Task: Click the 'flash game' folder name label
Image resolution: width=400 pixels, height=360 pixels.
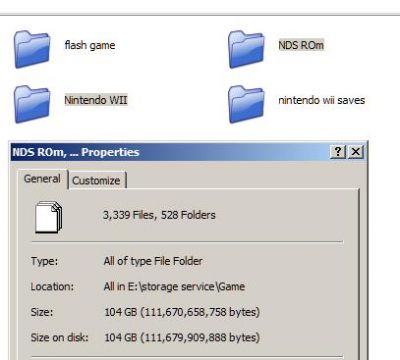Action: (x=90, y=45)
